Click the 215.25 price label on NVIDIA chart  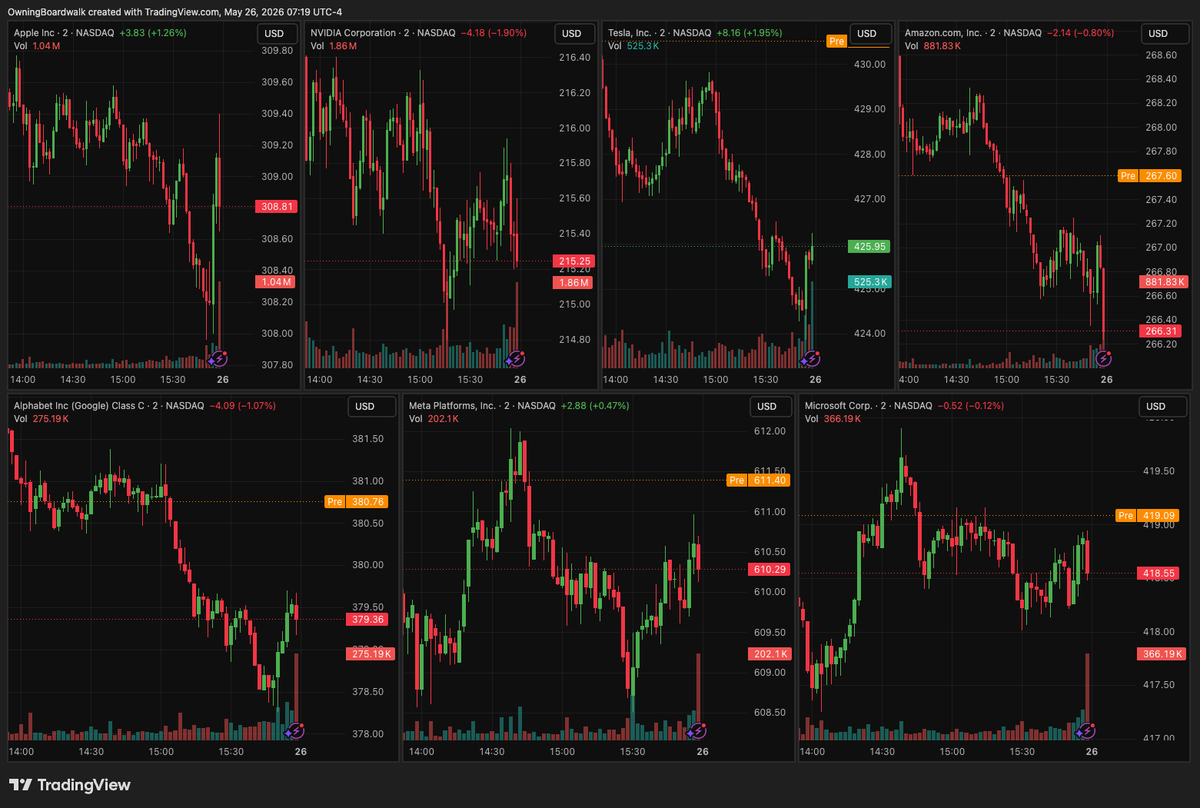click(572, 261)
